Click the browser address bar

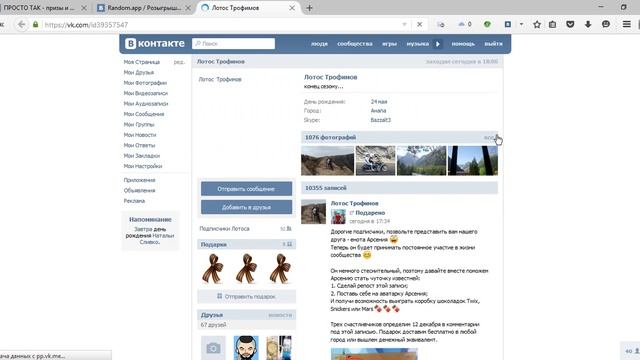[222, 25]
